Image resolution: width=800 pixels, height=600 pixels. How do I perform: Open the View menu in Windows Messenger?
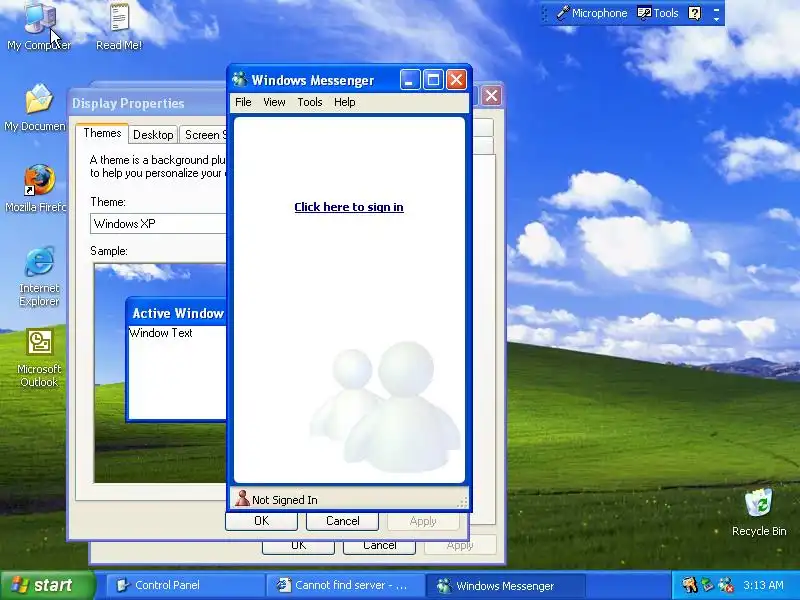274,102
